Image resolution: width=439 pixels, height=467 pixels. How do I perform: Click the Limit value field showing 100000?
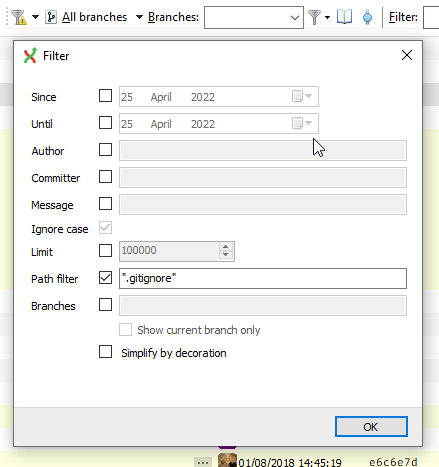point(170,251)
